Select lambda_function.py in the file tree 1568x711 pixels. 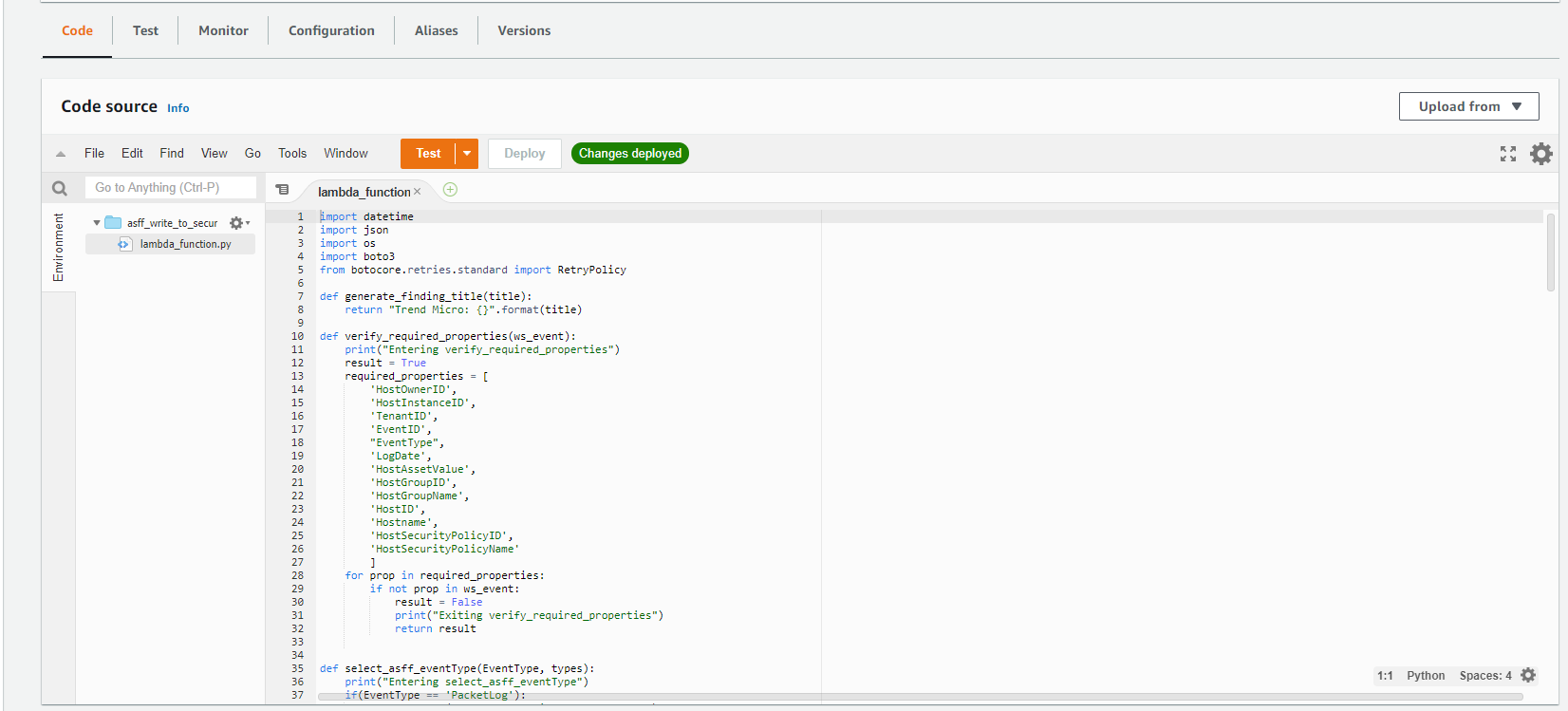185,244
